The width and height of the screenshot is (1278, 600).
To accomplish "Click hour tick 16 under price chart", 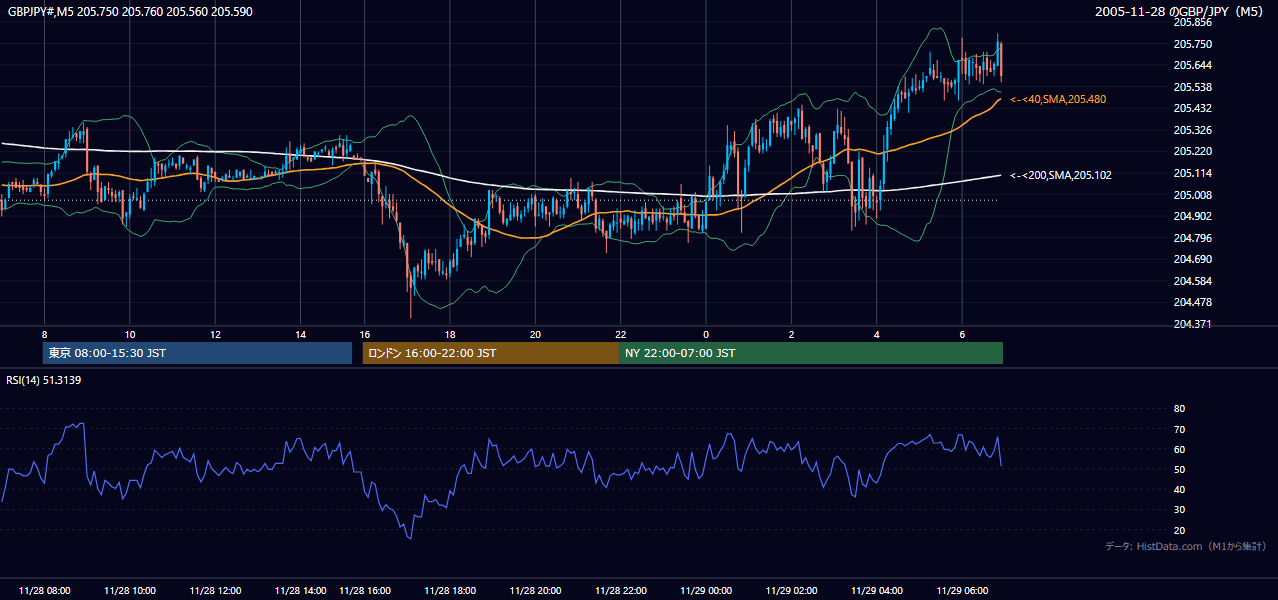I will coord(365,334).
